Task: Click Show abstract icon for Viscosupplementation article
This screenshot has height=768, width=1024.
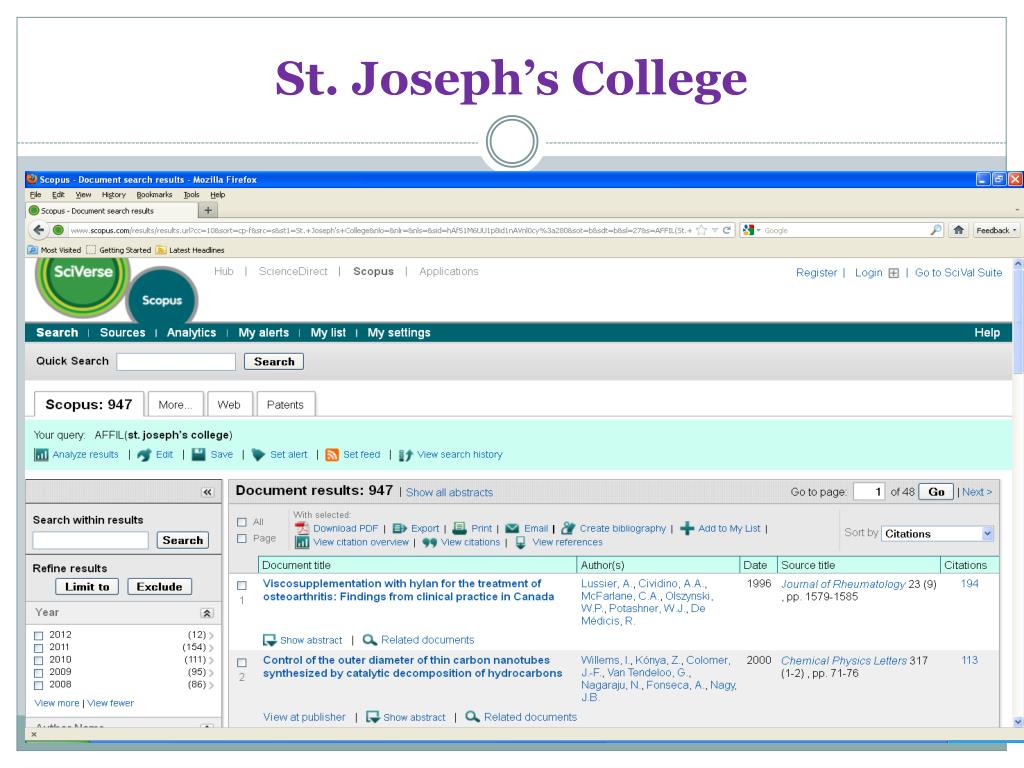Action: point(269,640)
